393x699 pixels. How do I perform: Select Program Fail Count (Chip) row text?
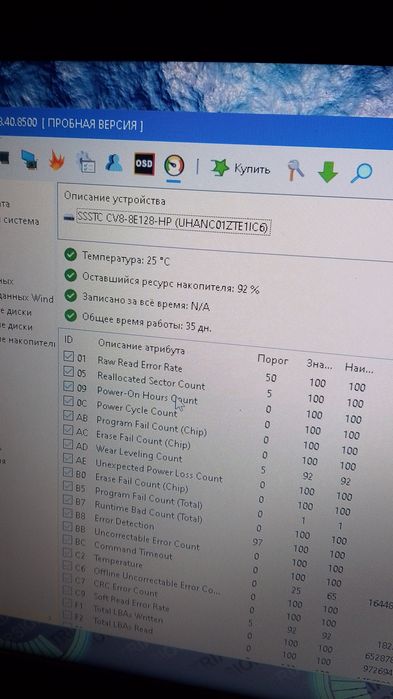tap(151, 426)
